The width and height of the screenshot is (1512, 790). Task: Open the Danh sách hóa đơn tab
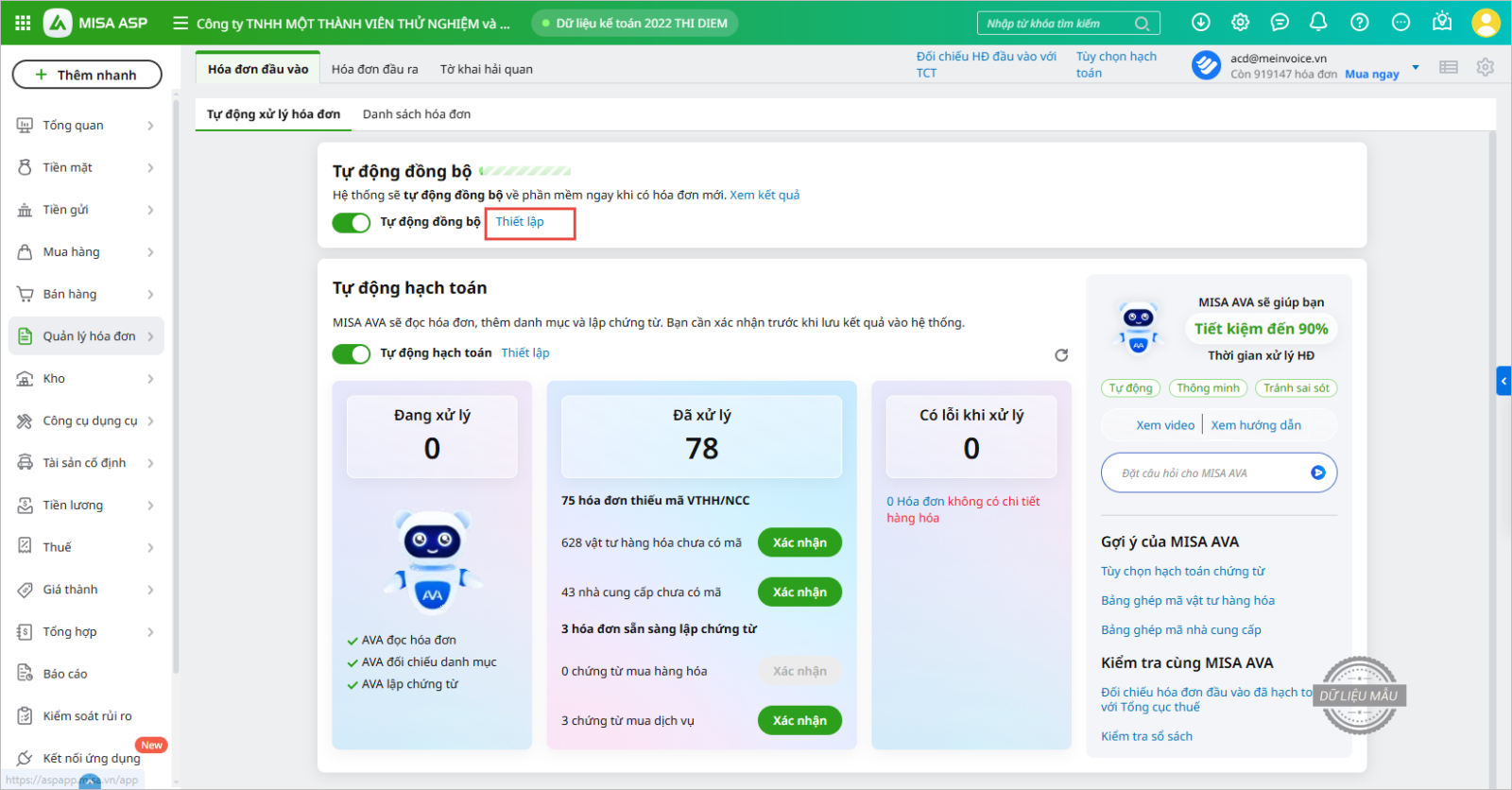417,114
